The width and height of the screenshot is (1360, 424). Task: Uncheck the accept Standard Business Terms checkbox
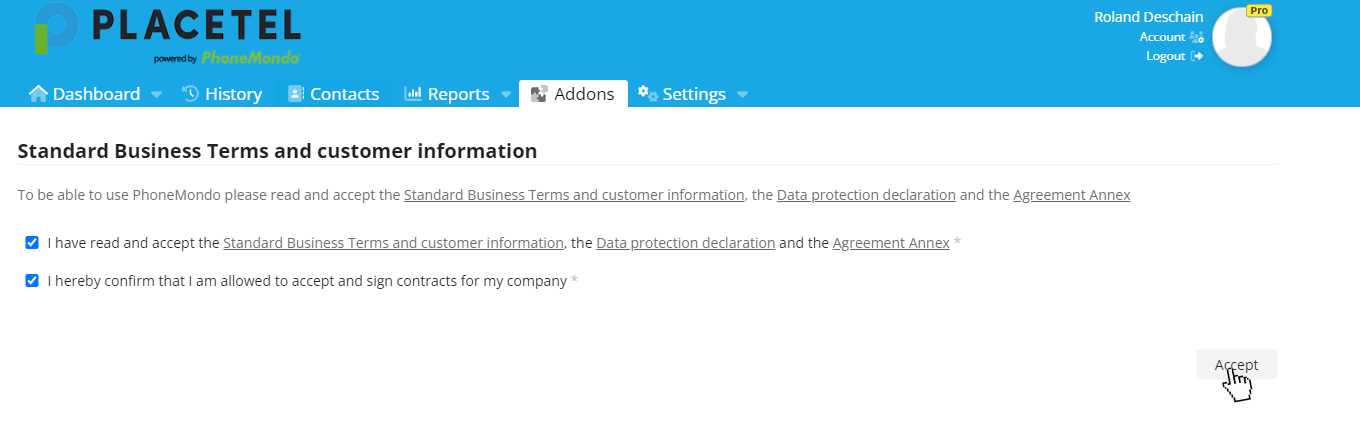pyautogui.click(x=32, y=242)
